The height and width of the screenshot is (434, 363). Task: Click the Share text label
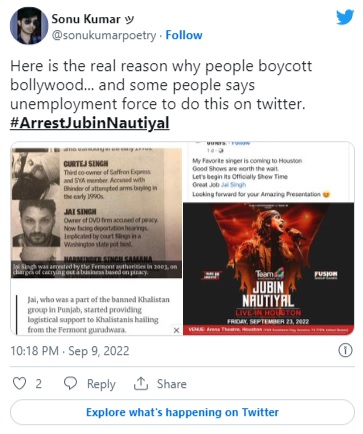(x=172, y=384)
